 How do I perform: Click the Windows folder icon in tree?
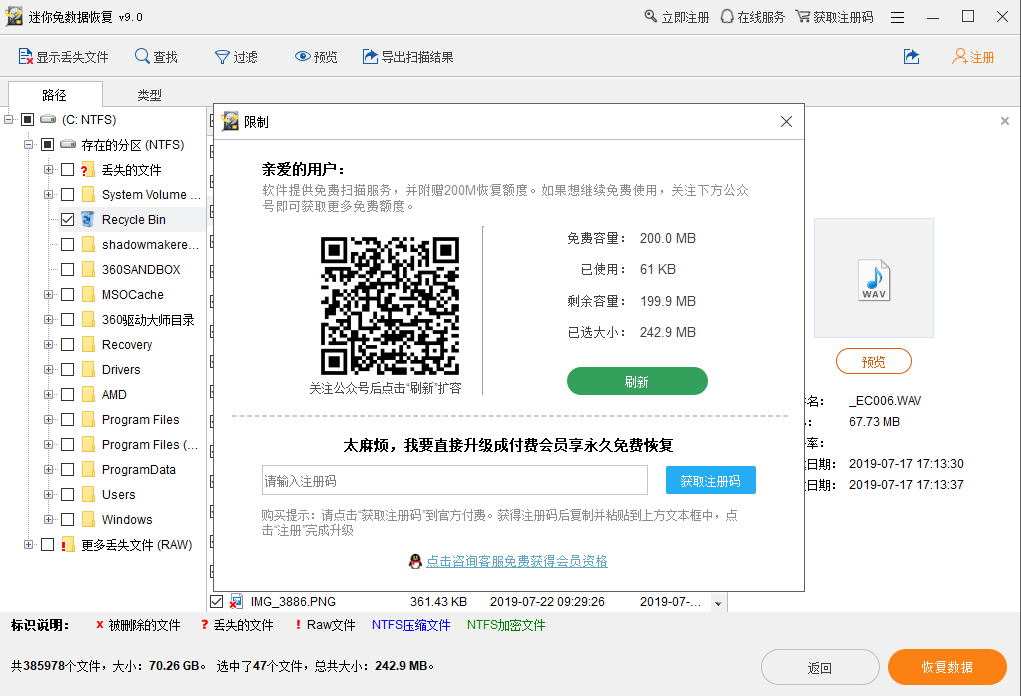[x=89, y=520]
